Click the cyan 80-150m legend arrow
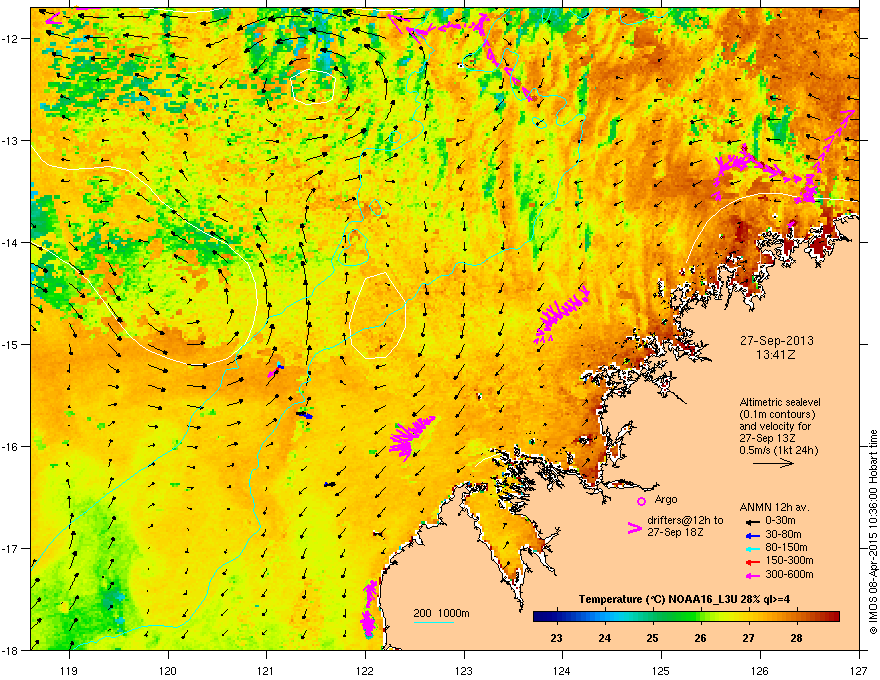Screen dimensions: 880x680 click(x=753, y=548)
